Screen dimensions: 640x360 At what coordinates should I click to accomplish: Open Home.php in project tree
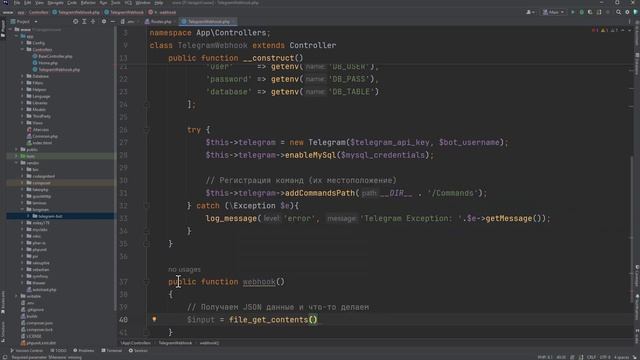[x=48, y=63]
